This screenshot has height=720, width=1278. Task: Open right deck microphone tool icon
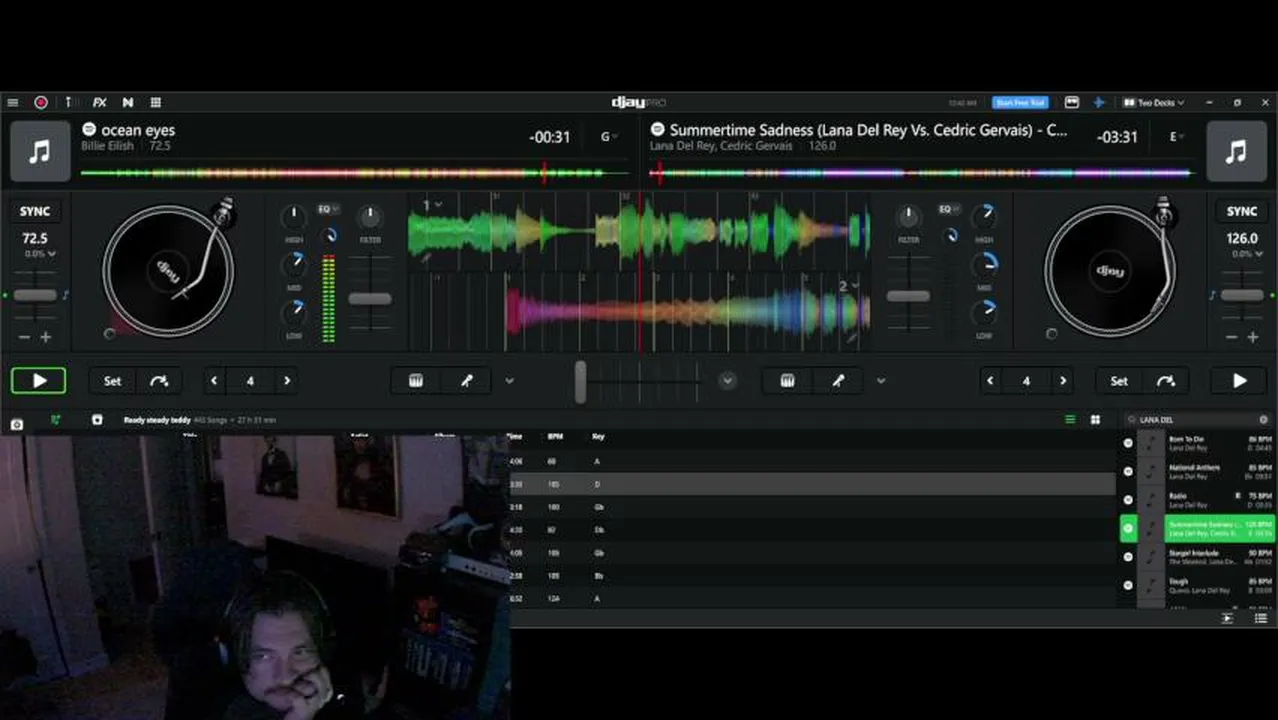click(x=838, y=381)
